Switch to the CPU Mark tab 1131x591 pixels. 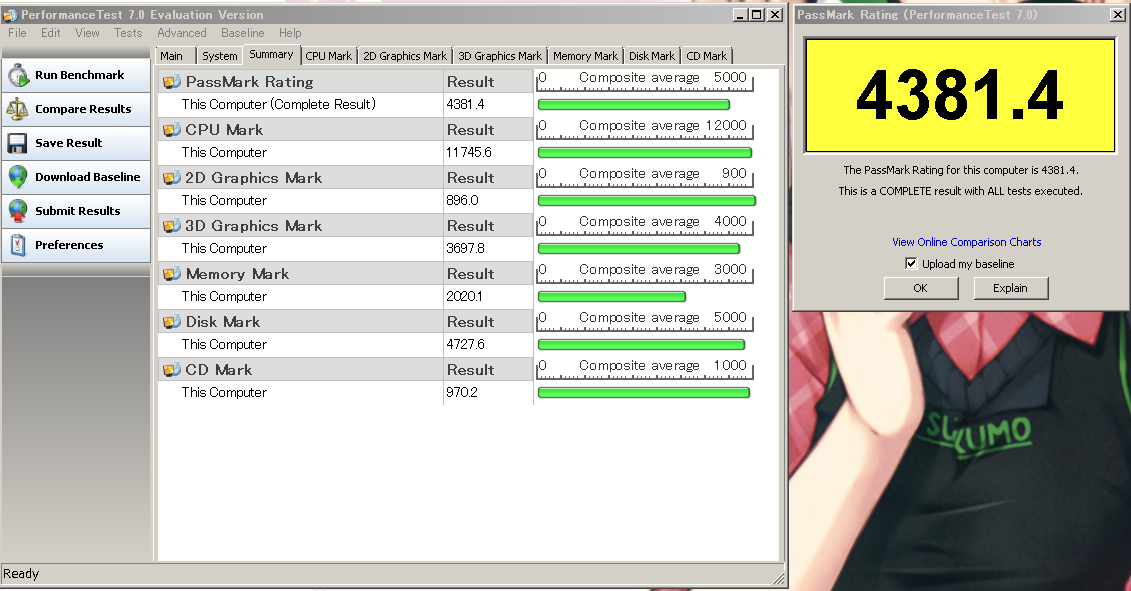pyautogui.click(x=329, y=56)
